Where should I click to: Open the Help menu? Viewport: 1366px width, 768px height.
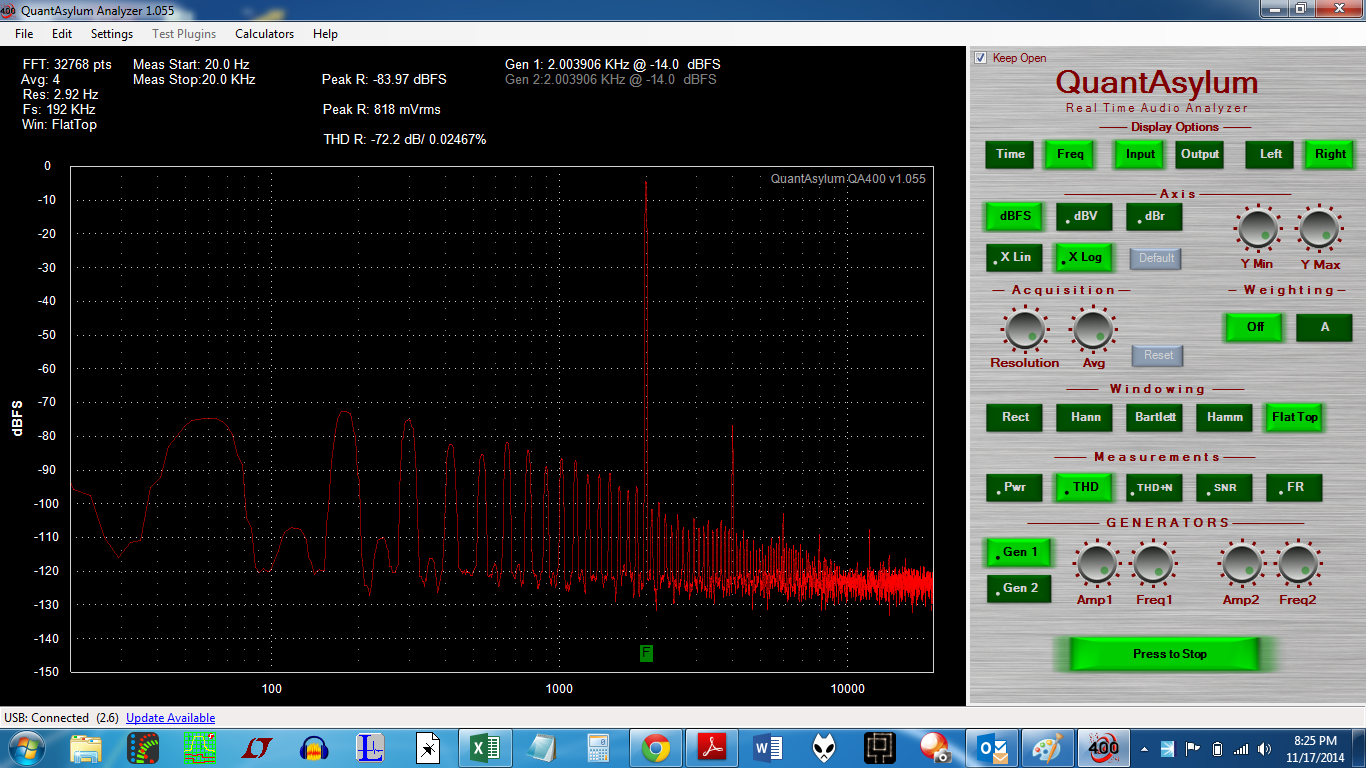tap(325, 34)
